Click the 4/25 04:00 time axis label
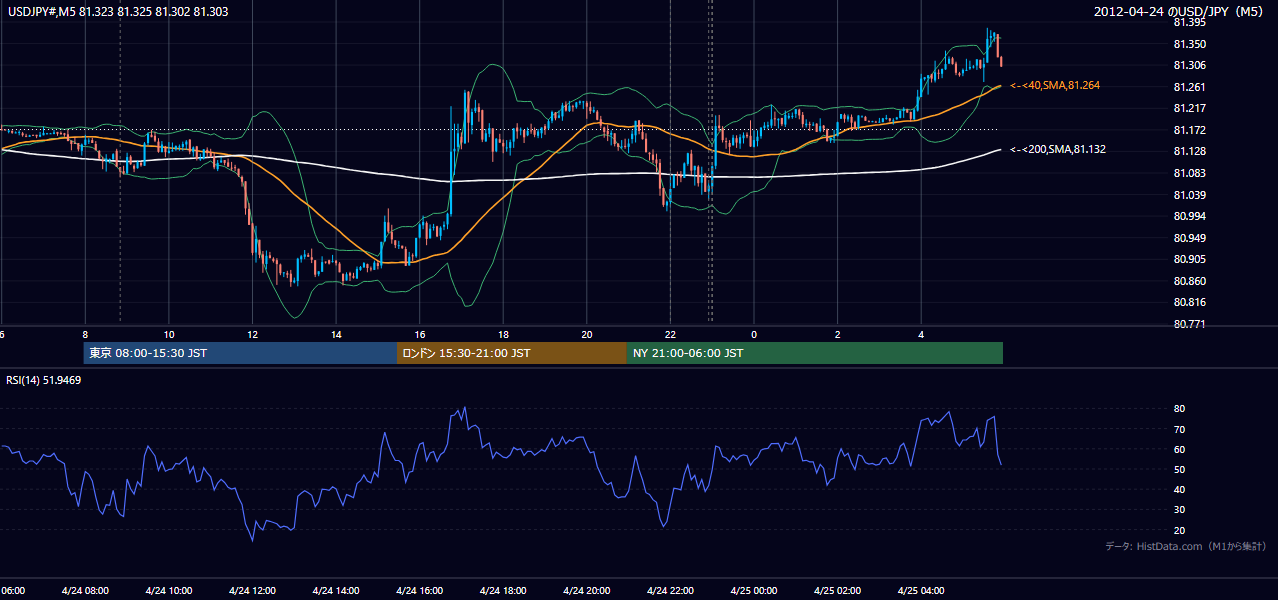The width and height of the screenshot is (1278, 600). [x=921, y=590]
